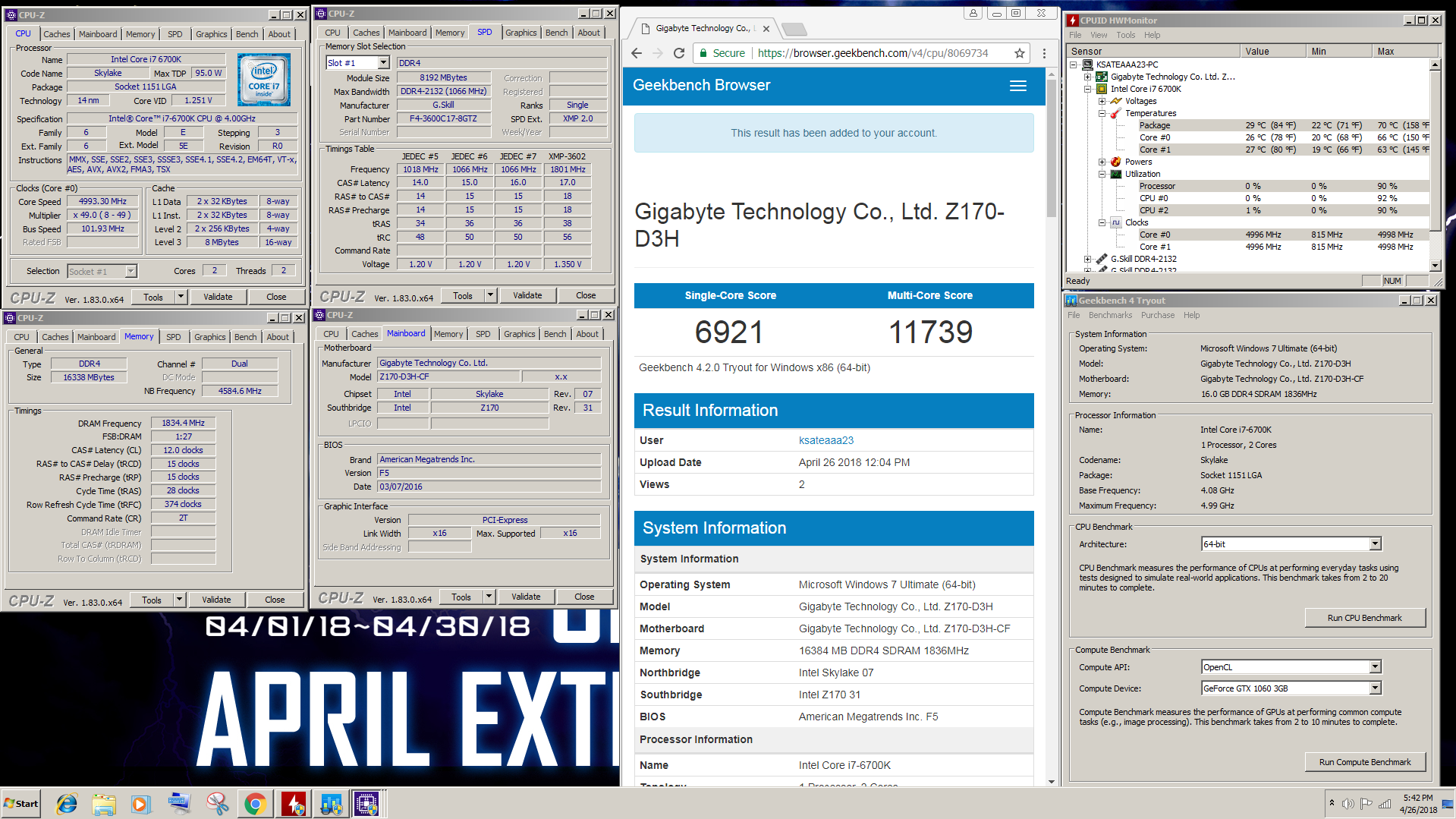Click the taskbar clock showing 5:42 PM
1456x819 pixels.
1417,804
